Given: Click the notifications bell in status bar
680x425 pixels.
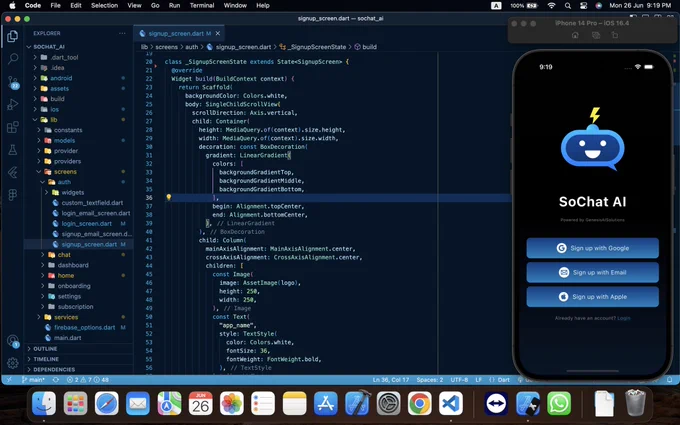Looking at the screenshot, I should (670, 379).
